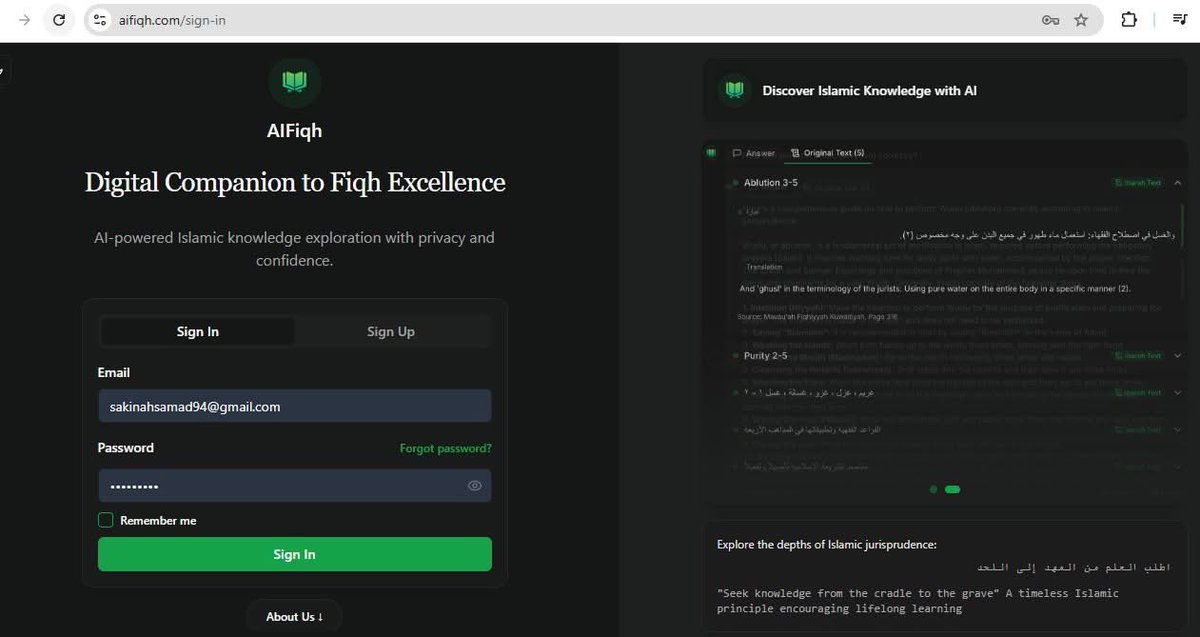Expand the third Arabic source row chevron

pyautogui.click(x=1178, y=393)
